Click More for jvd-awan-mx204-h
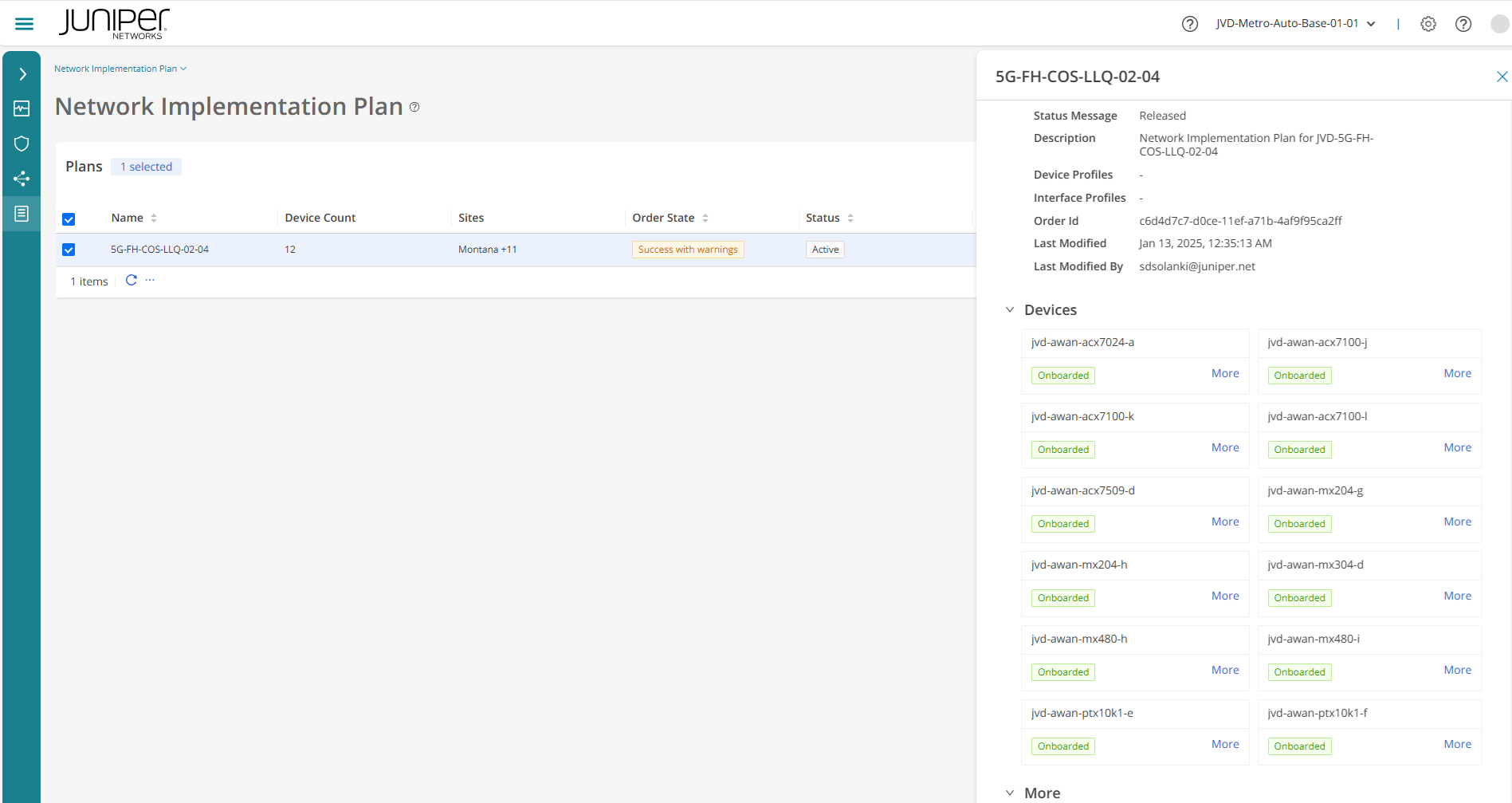This screenshot has height=803, width=1512. point(1225,596)
